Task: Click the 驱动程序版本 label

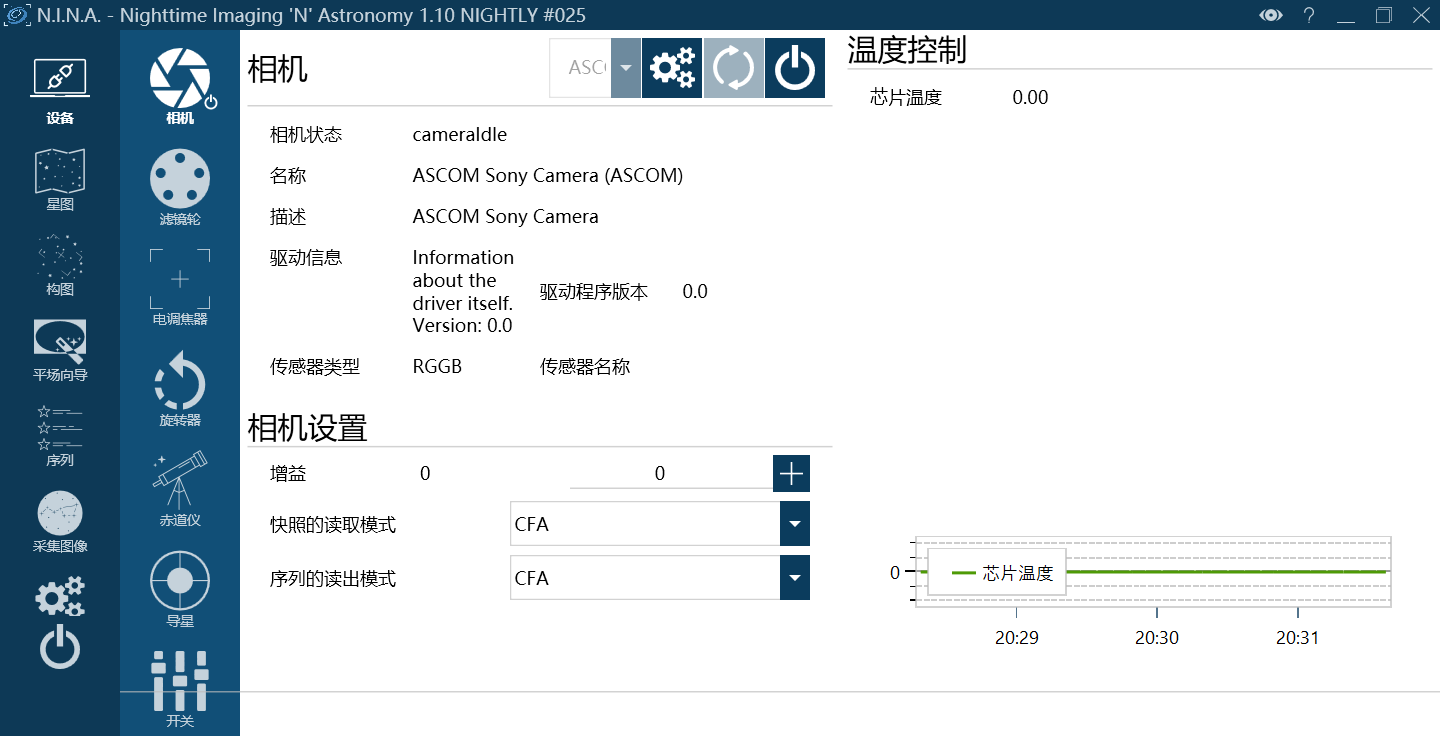Action: 594,292
